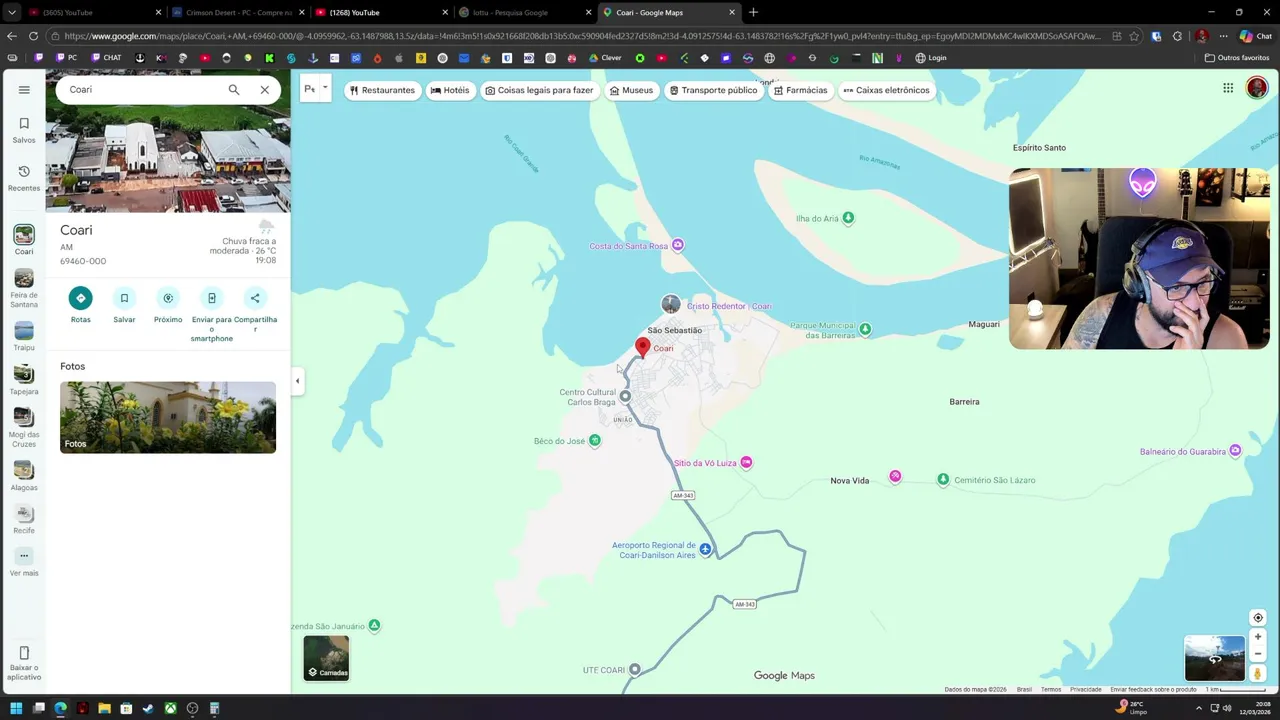
Task: Open Outros favoritos bookmarks folder
Action: tap(1236, 58)
